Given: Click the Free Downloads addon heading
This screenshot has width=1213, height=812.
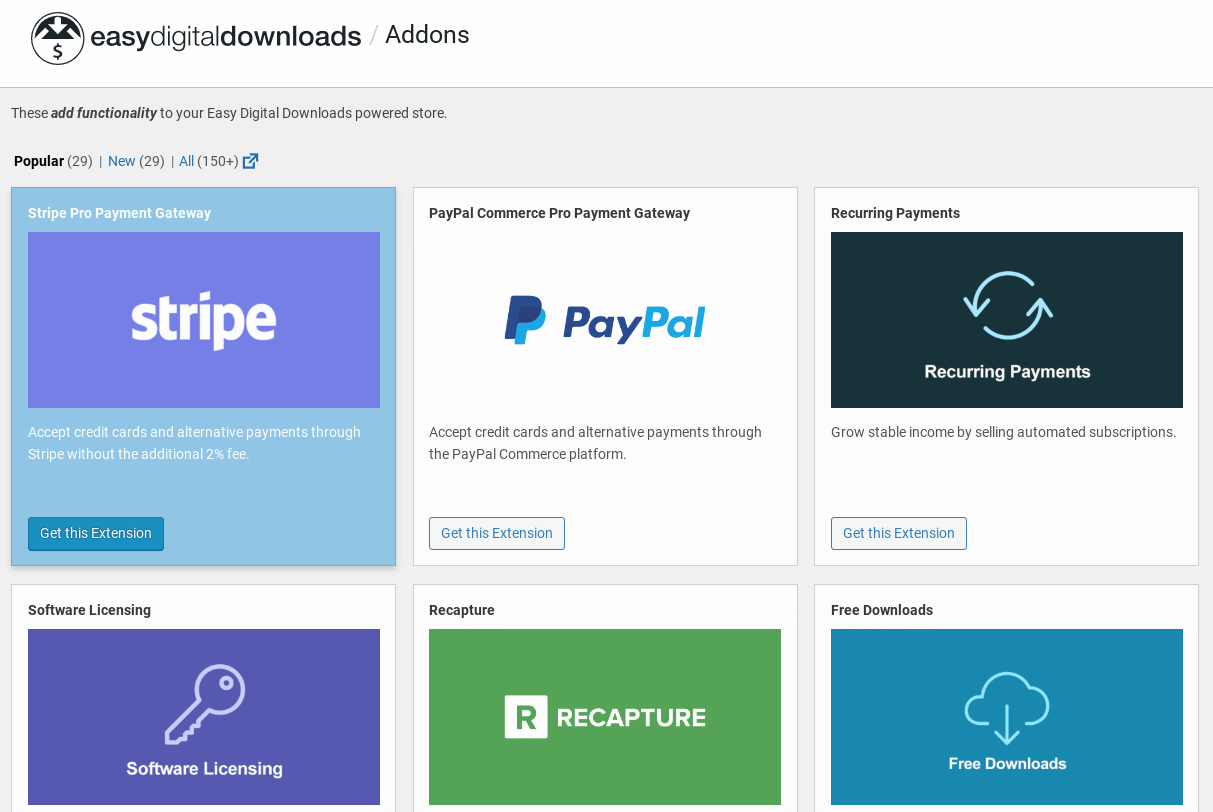Looking at the screenshot, I should coord(881,610).
